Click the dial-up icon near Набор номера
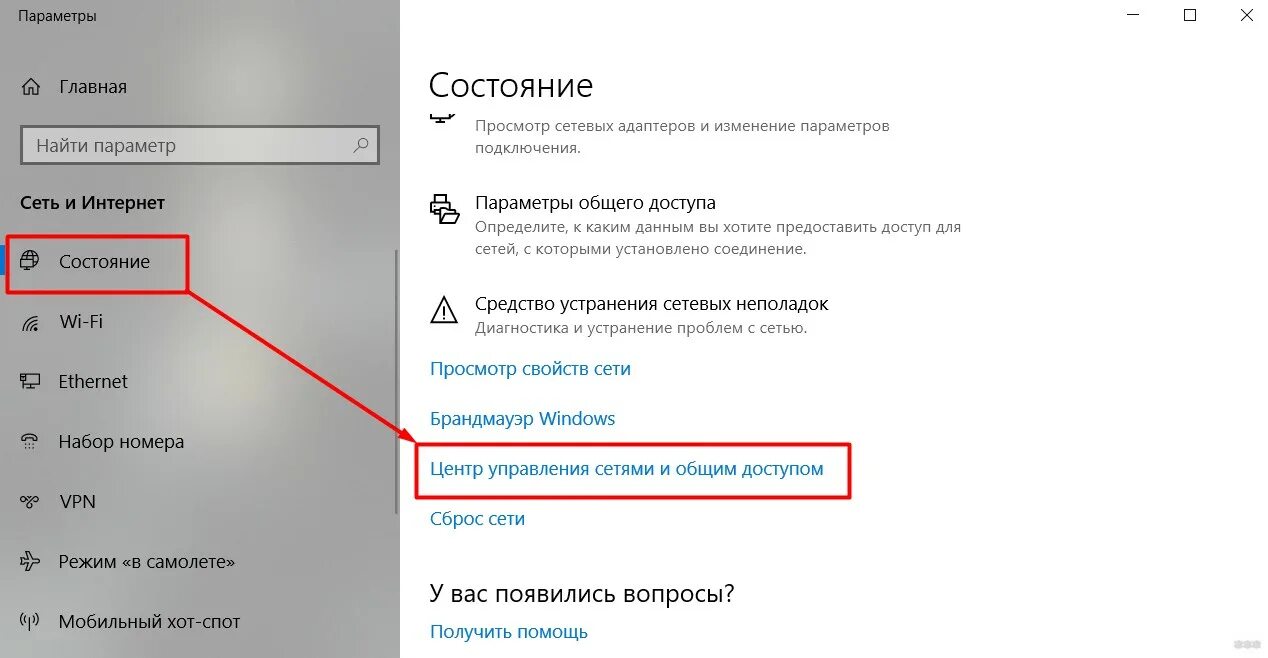The height and width of the screenshot is (658, 1268). coord(30,442)
